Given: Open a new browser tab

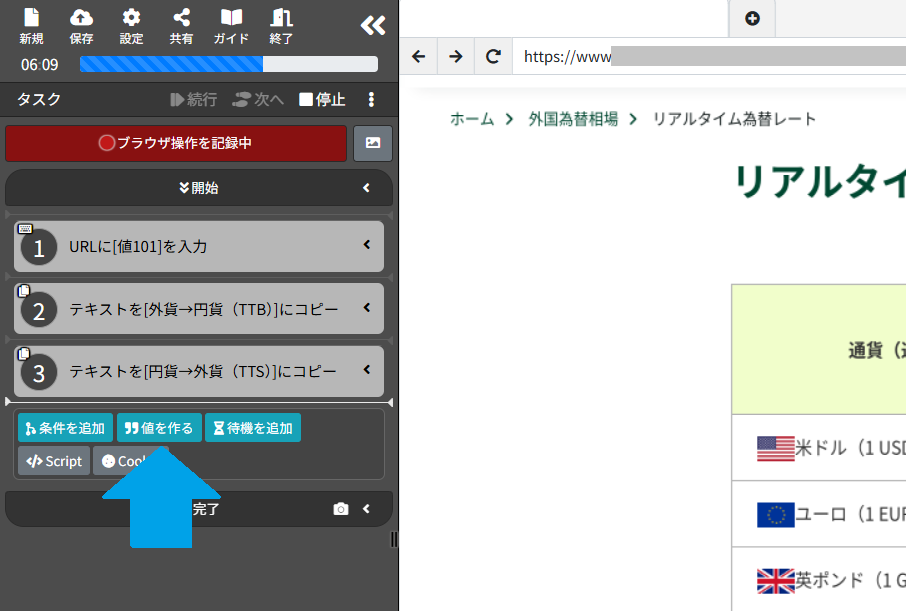Looking at the screenshot, I should tap(751, 19).
